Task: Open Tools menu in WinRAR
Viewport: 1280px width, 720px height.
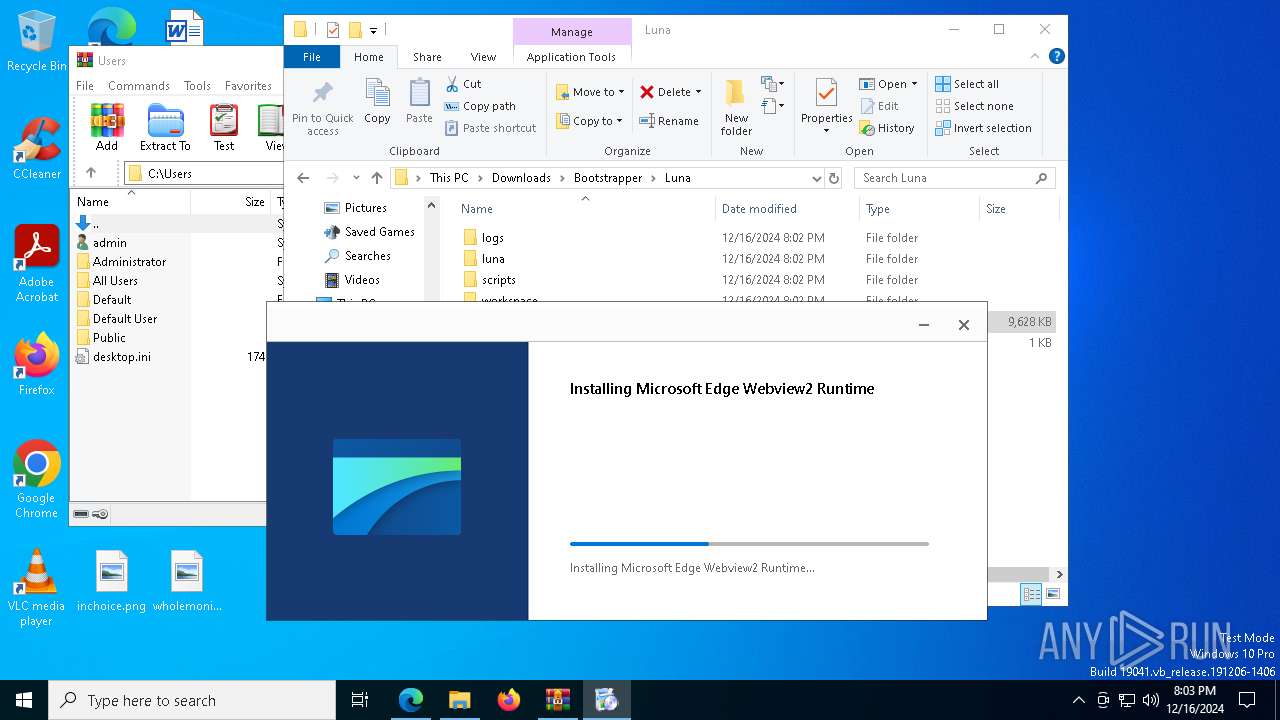Action: tap(197, 86)
